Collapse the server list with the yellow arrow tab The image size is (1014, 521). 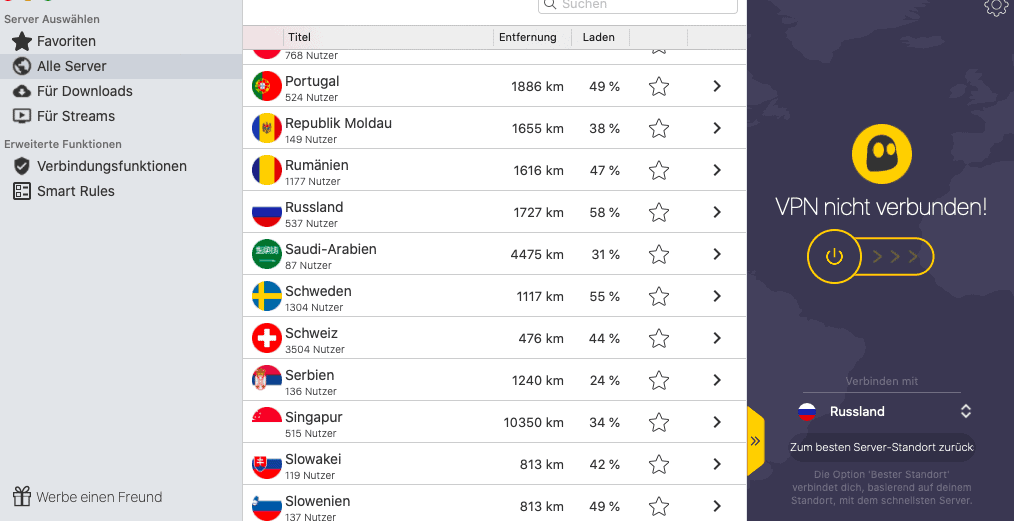point(756,441)
